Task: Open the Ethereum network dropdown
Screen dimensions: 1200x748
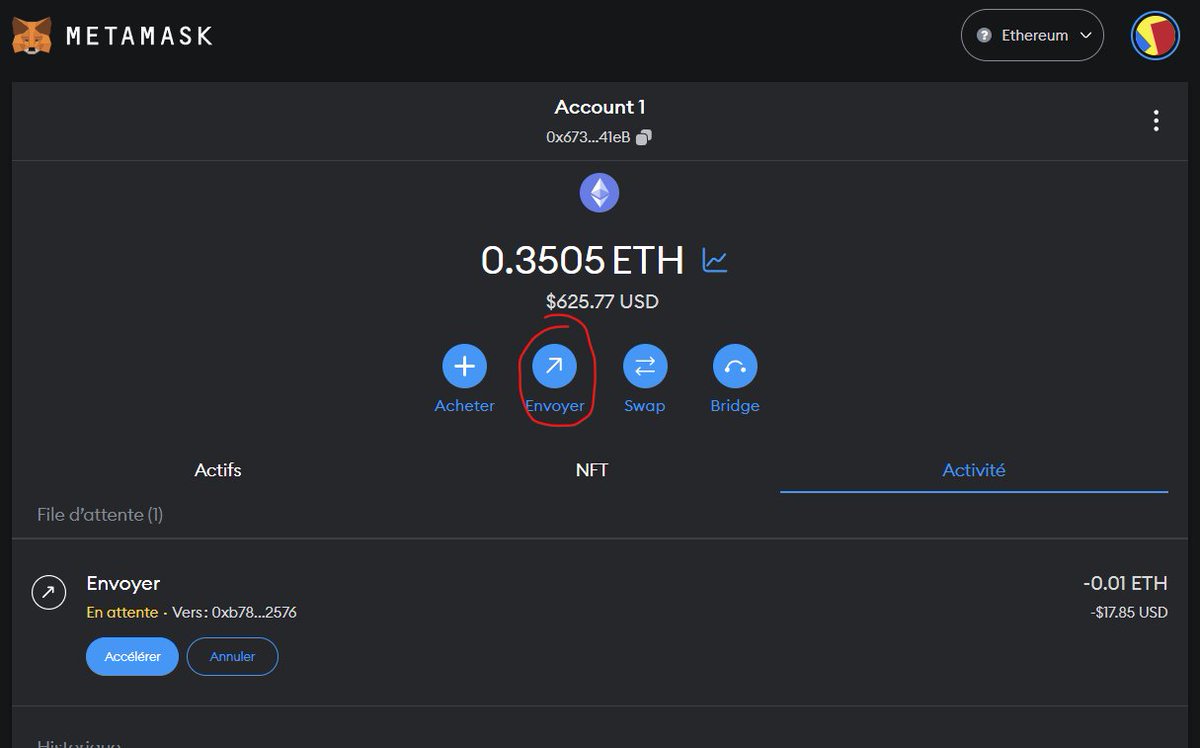Action: click(1032, 35)
